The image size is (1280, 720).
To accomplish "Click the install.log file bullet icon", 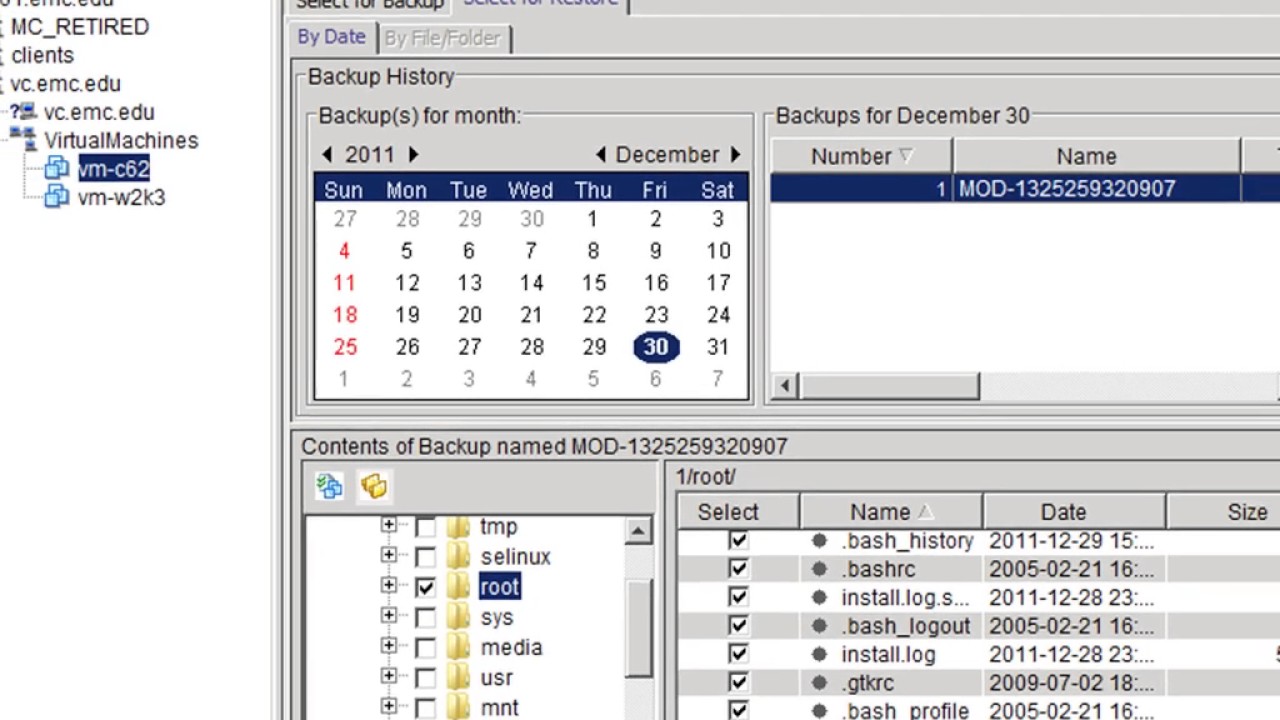I will click(x=819, y=655).
